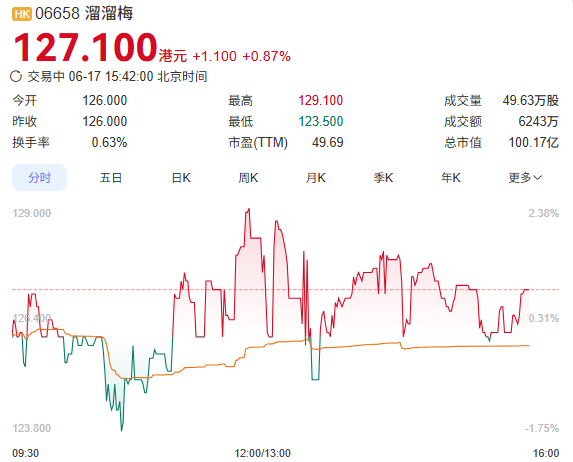Open the 年K chart tab

[451, 178]
